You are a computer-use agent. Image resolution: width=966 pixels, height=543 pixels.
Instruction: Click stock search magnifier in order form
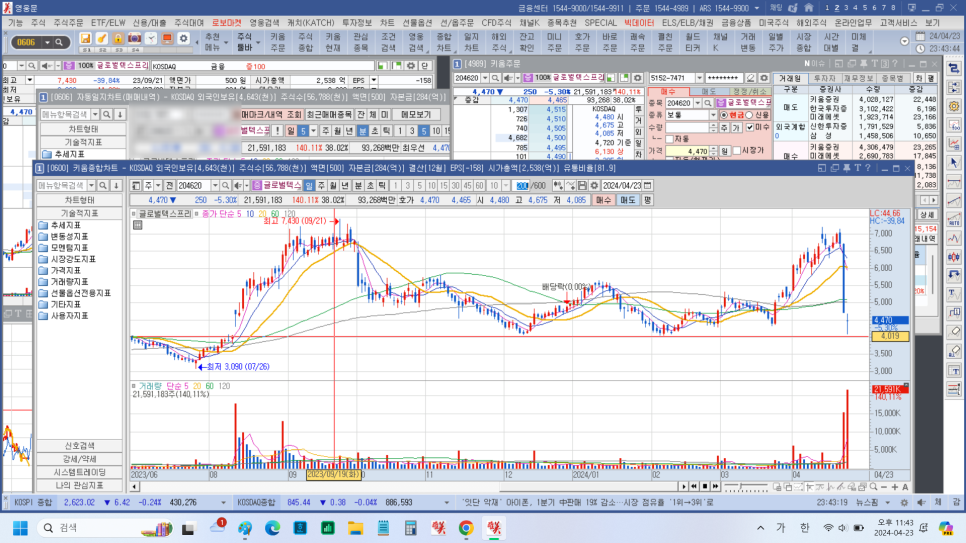tap(707, 103)
